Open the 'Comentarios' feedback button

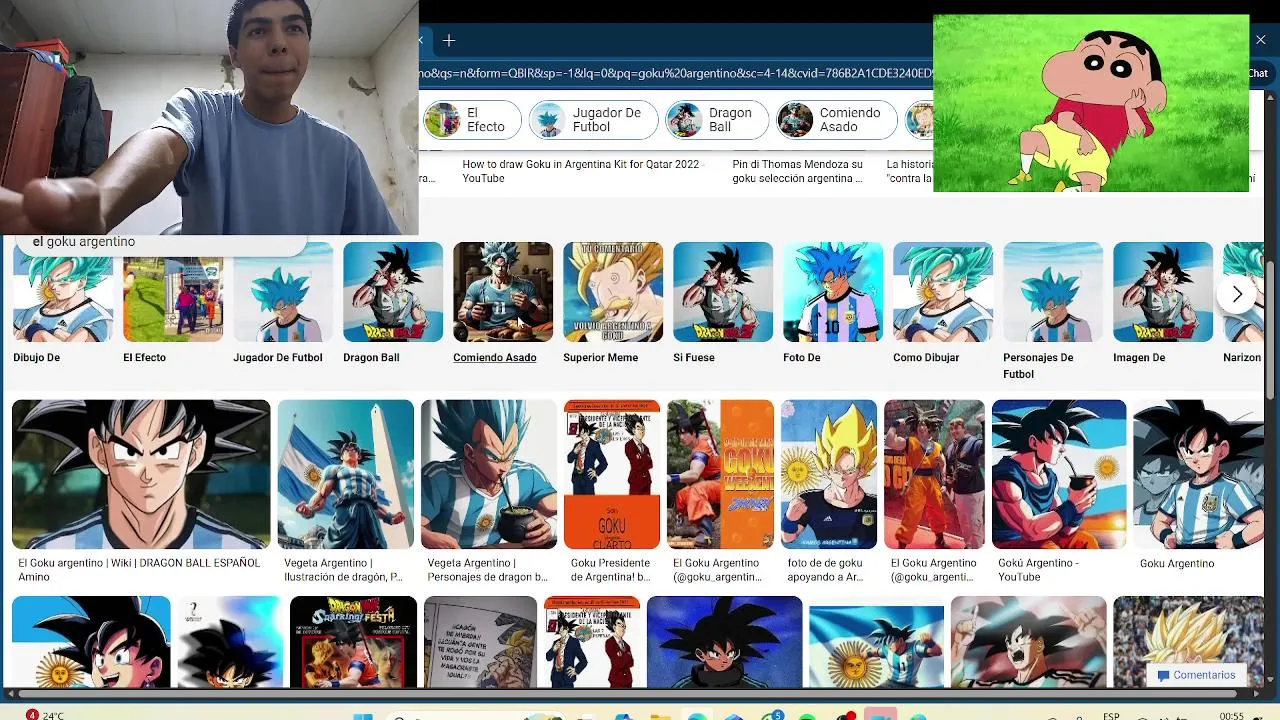pos(1196,675)
